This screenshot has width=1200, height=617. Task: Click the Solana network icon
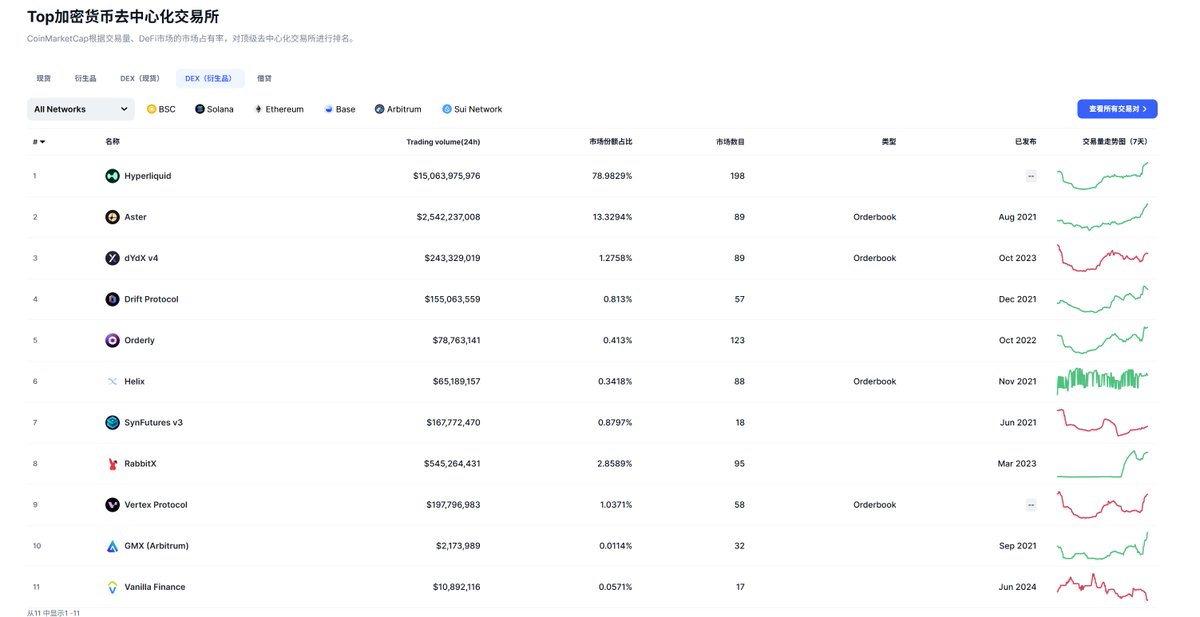coord(200,109)
